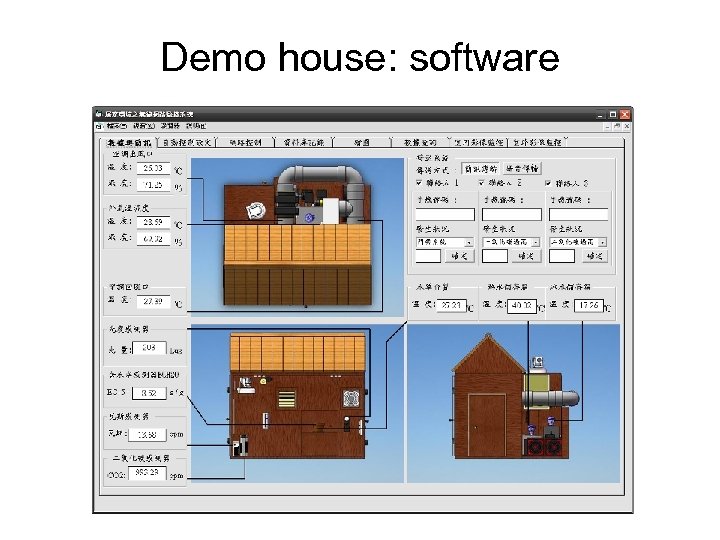Click the 23.59 °C outdoor temperature value

coord(153,222)
